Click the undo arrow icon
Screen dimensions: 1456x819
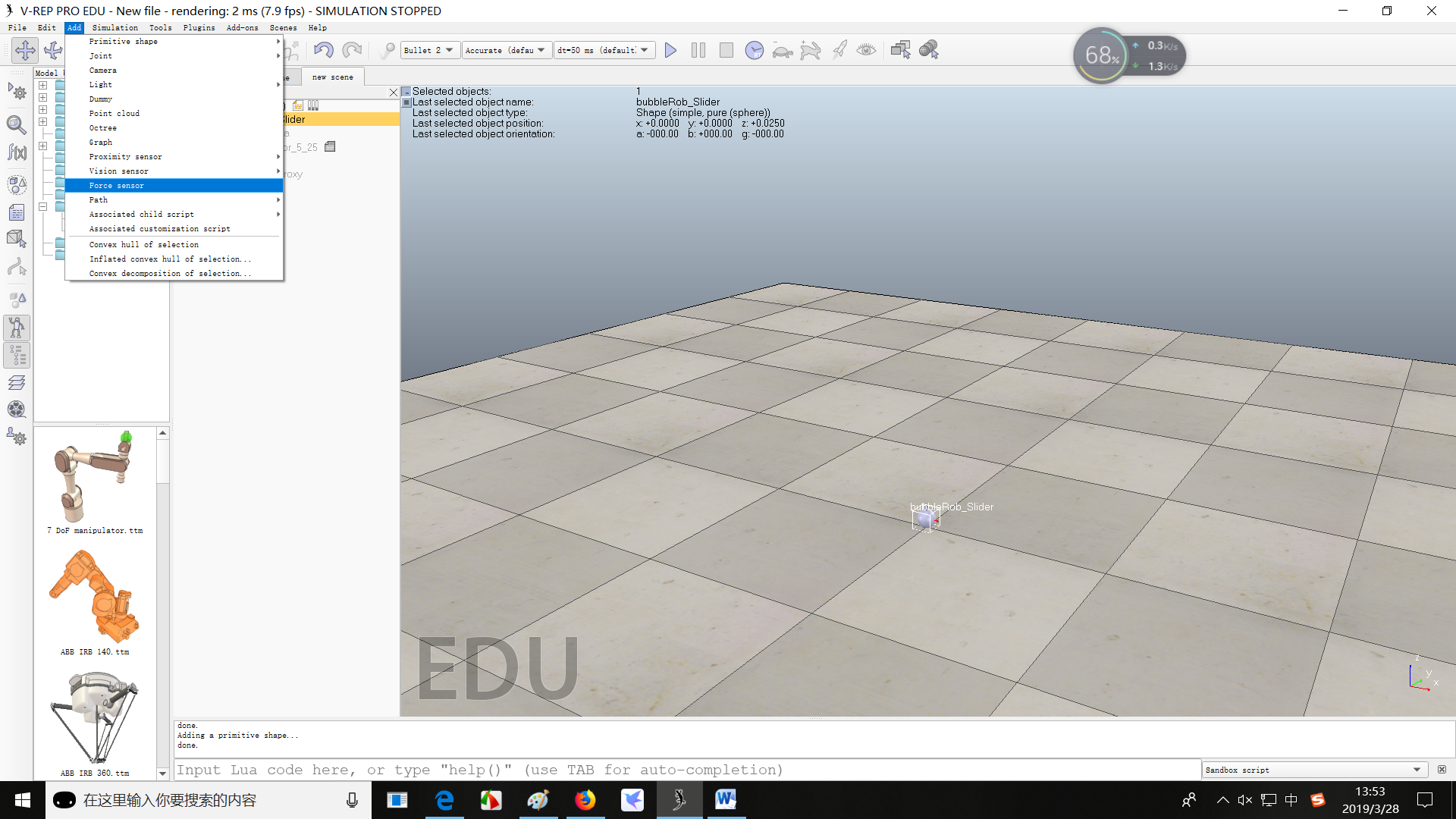click(x=323, y=50)
